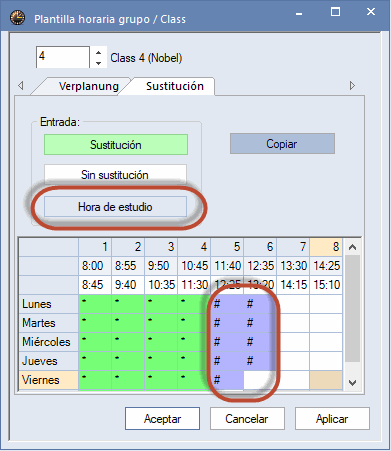The width and height of the screenshot is (391, 451).
Task: Click the 14:25 start time cell
Action: (326, 266)
